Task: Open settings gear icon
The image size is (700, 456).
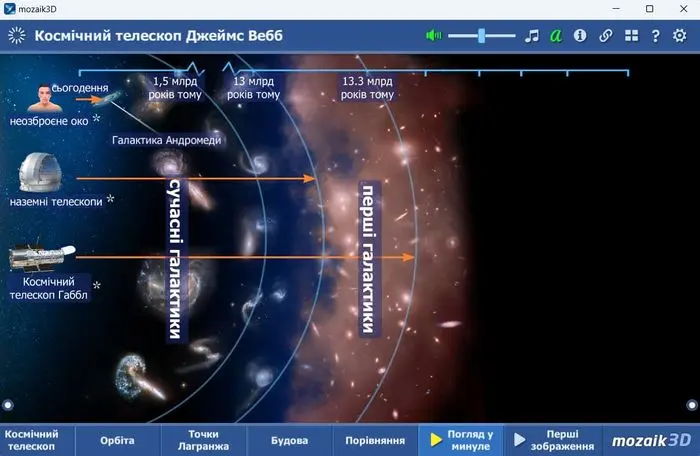Action: point(679,35)
